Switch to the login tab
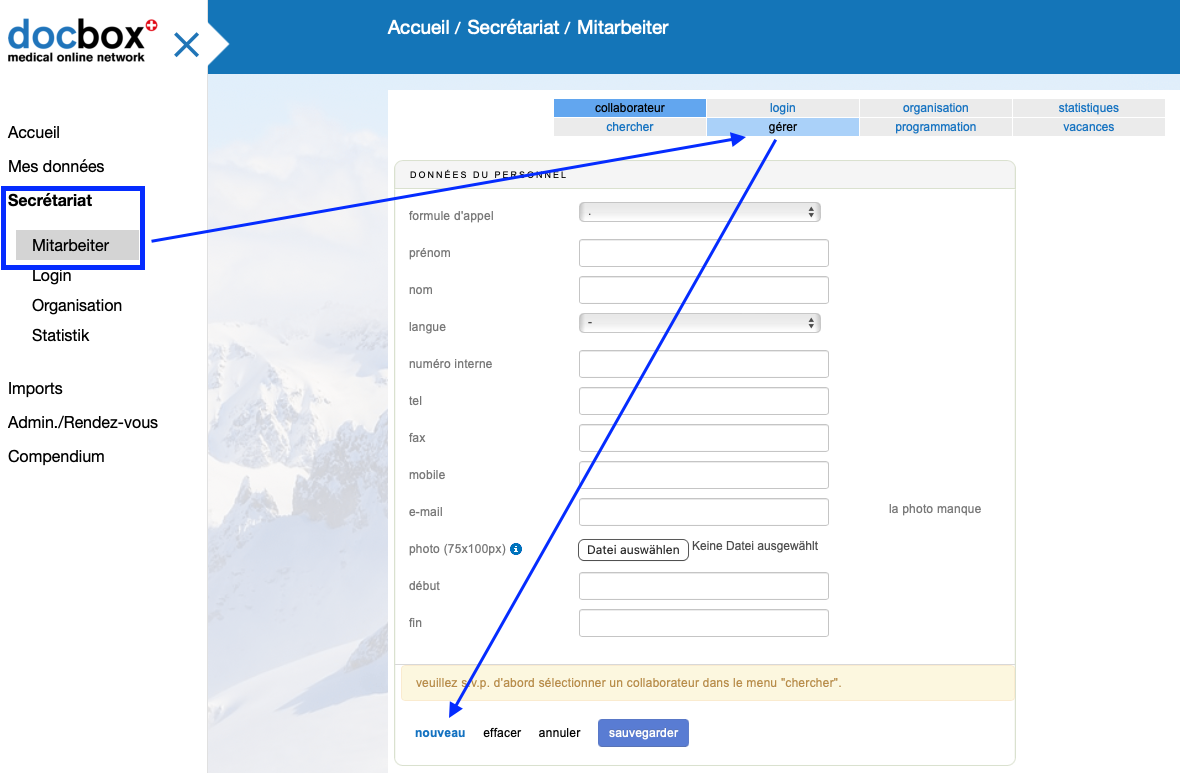Viewport: 1180px width, 773px height. (x=782, y=108)
